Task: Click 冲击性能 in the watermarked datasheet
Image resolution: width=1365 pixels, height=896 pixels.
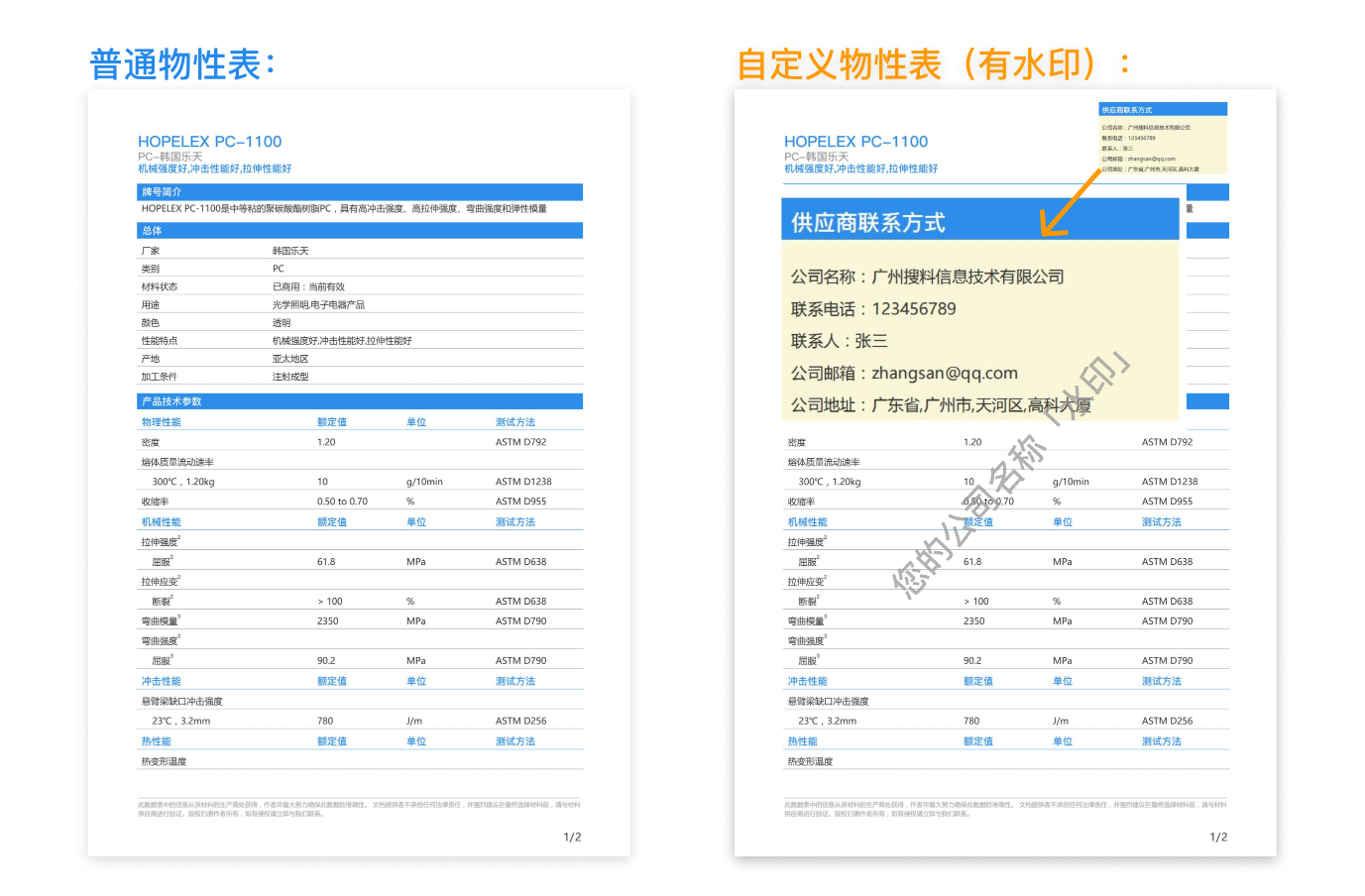Action: point(808,682)
